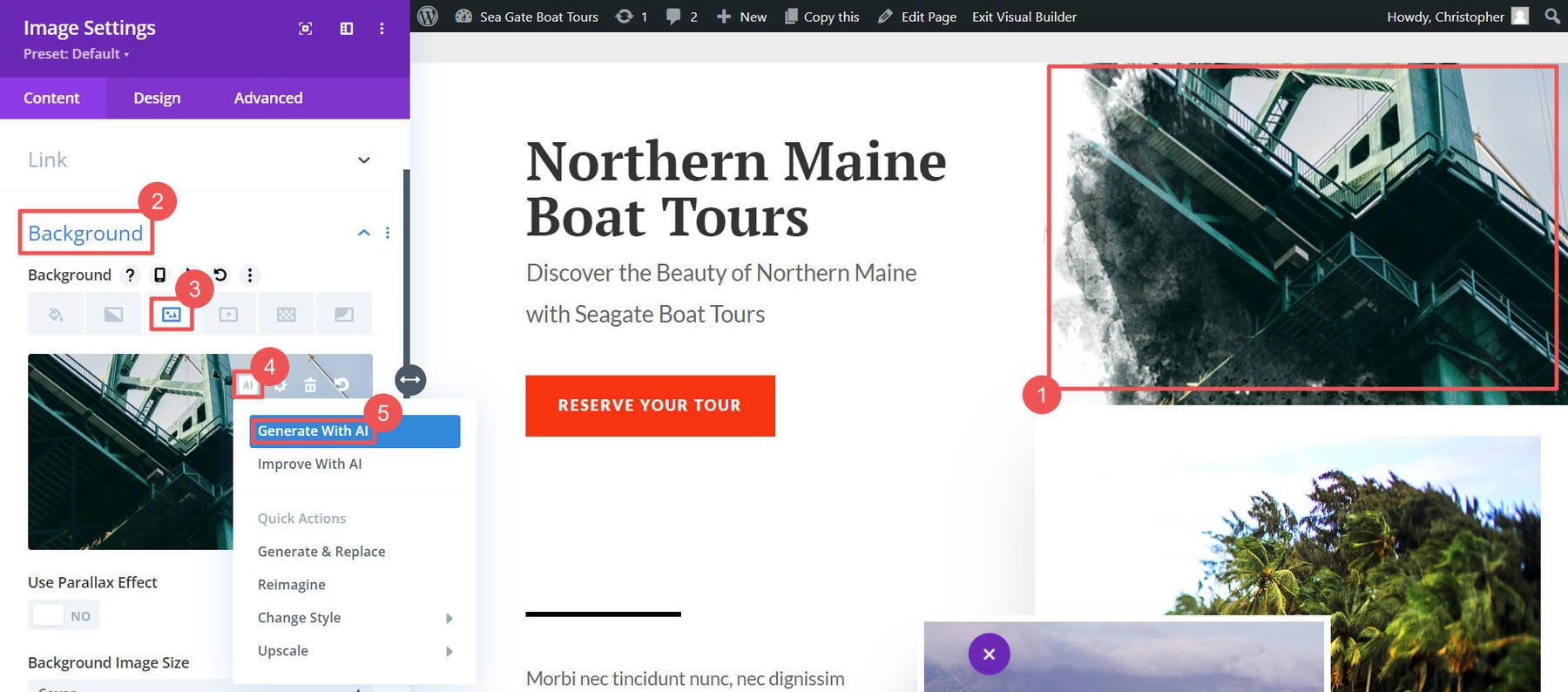This screenshot has width=1568, height=692.
Task: Select the video background type icon
Action: [x=228, y=313]
